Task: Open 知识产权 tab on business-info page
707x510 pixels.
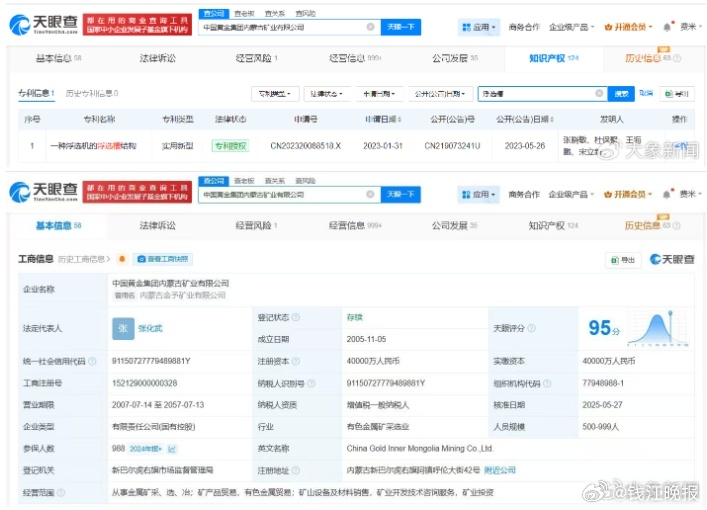Action: click(553, 225)
